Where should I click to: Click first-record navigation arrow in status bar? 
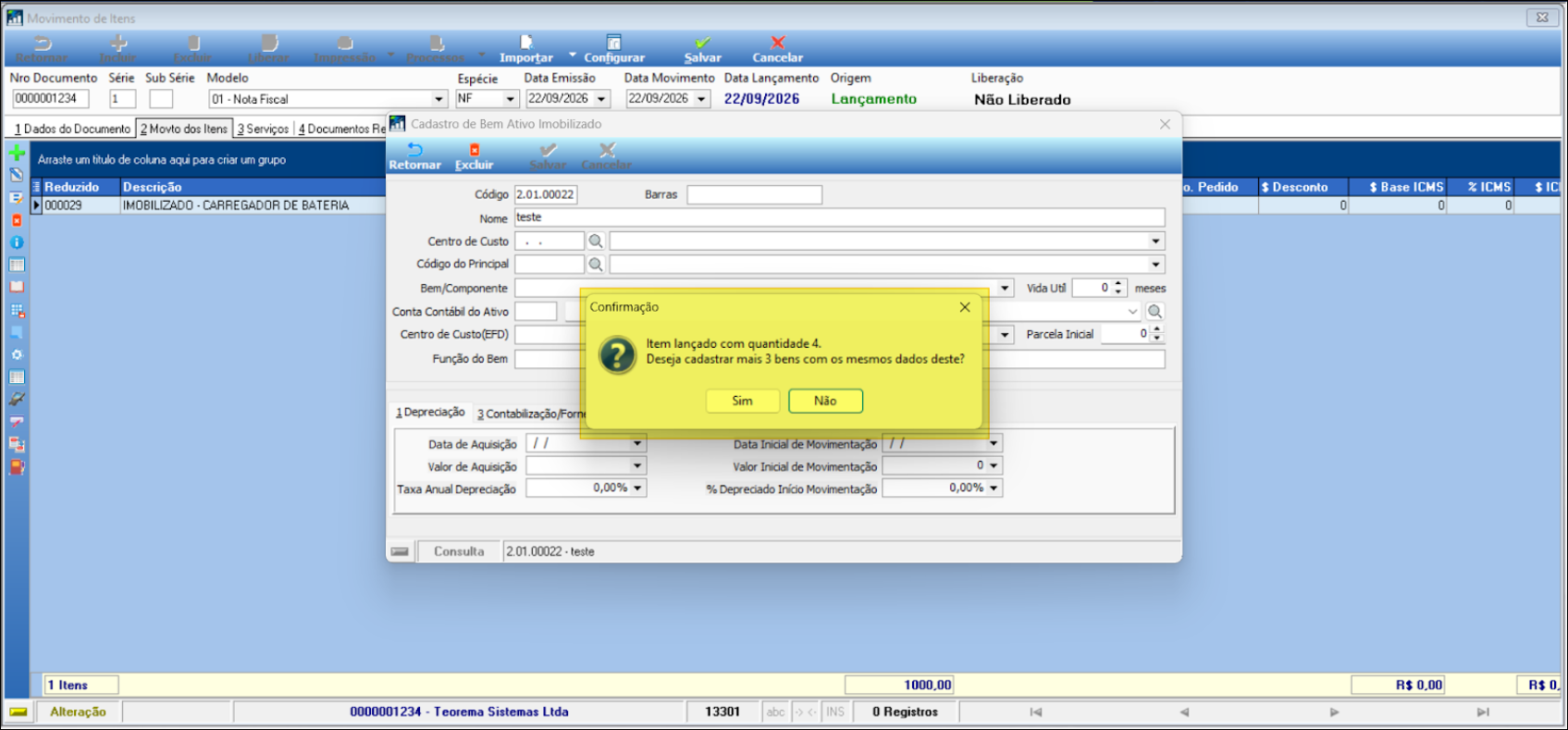(1036, 712)
